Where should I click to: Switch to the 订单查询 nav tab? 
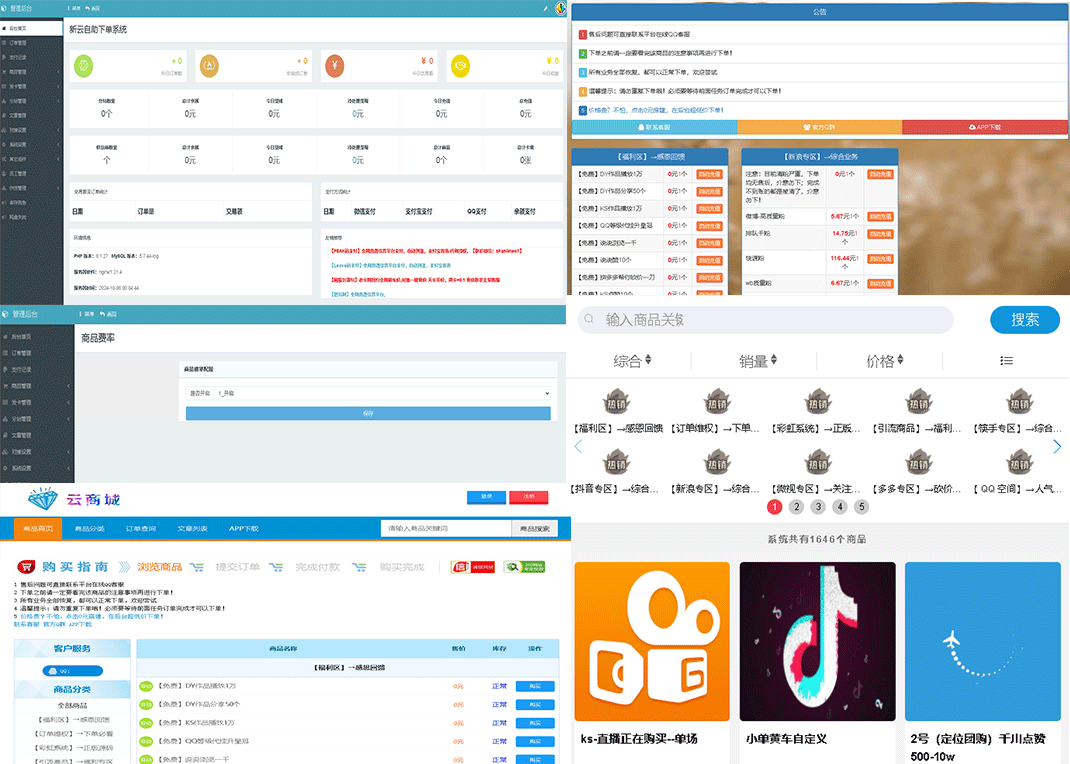coord(140,528)
